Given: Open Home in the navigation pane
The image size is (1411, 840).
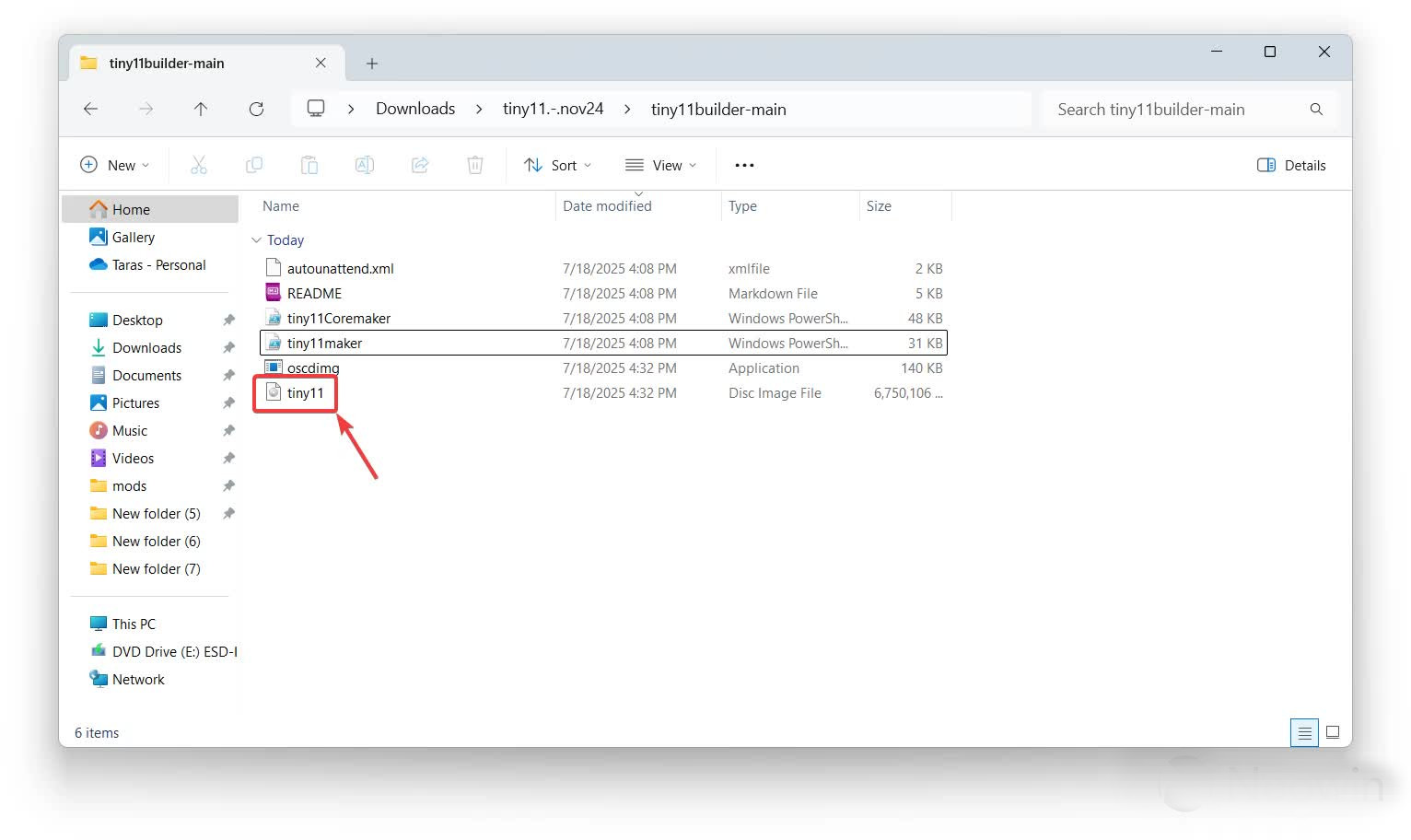Looking at the screenshot, I should [150, 209].
